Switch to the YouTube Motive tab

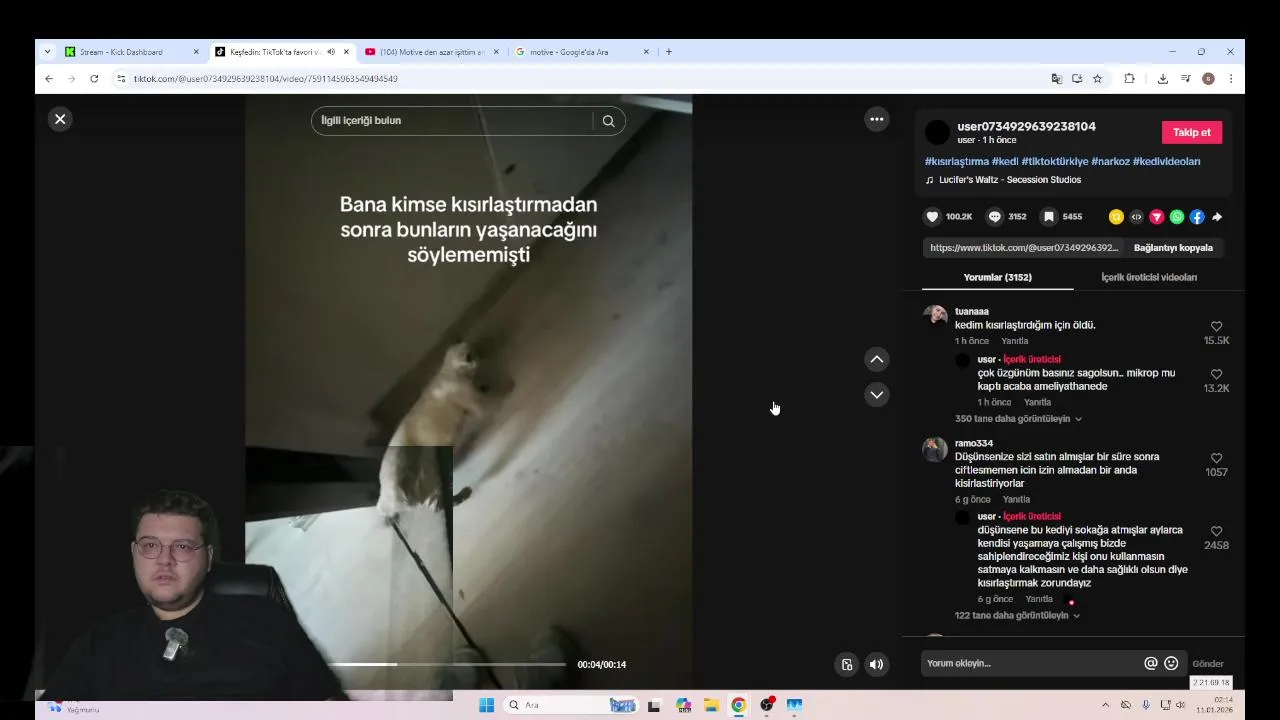pos(431,52)
